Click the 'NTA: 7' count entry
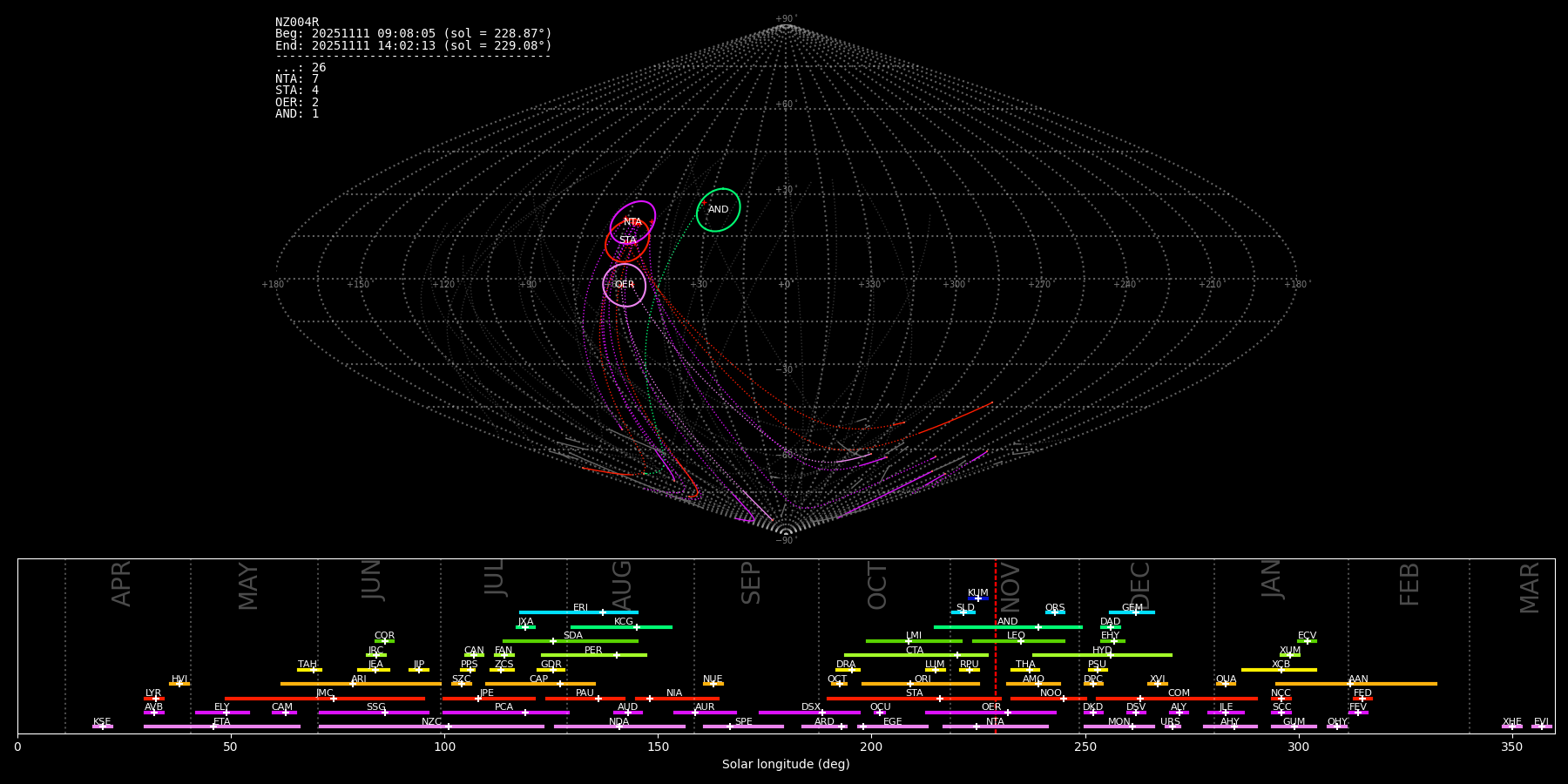The height and width of the screenshot is (784, 1568). [x=297, y=79]
